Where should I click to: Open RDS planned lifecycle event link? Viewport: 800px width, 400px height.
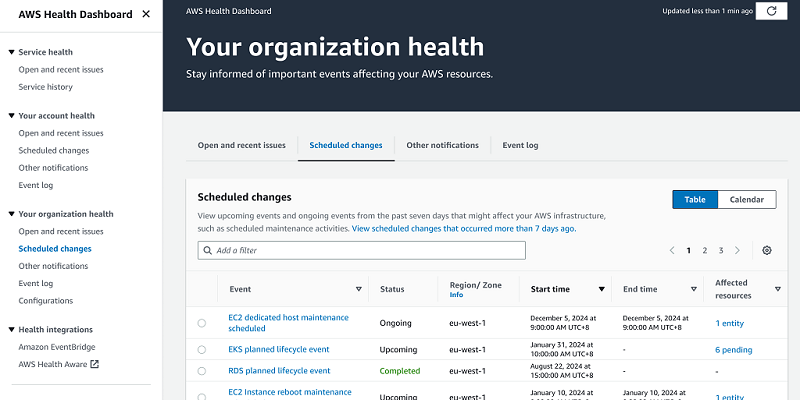(x=279, y=371)
